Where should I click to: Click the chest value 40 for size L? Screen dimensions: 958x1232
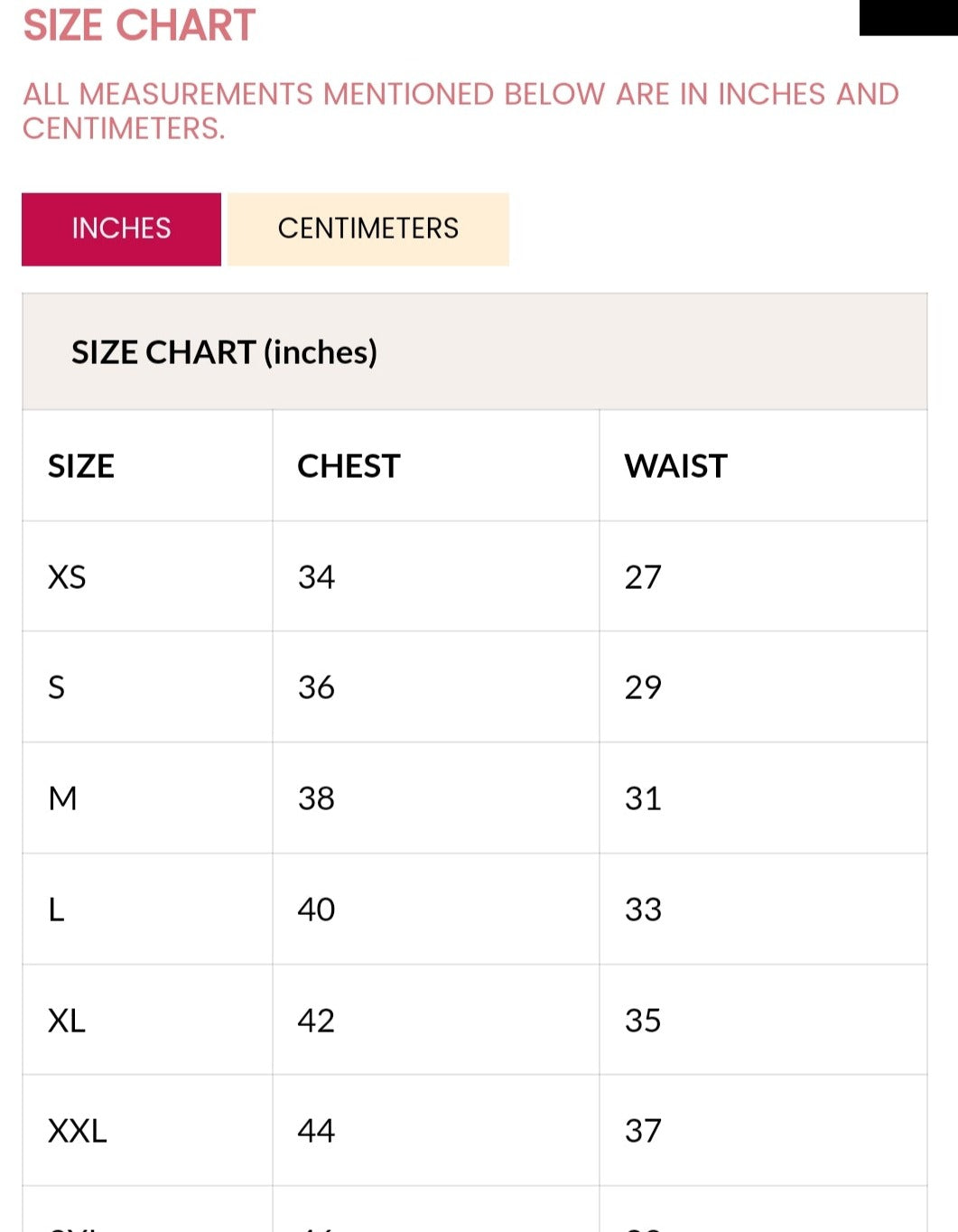coord(316,909)
